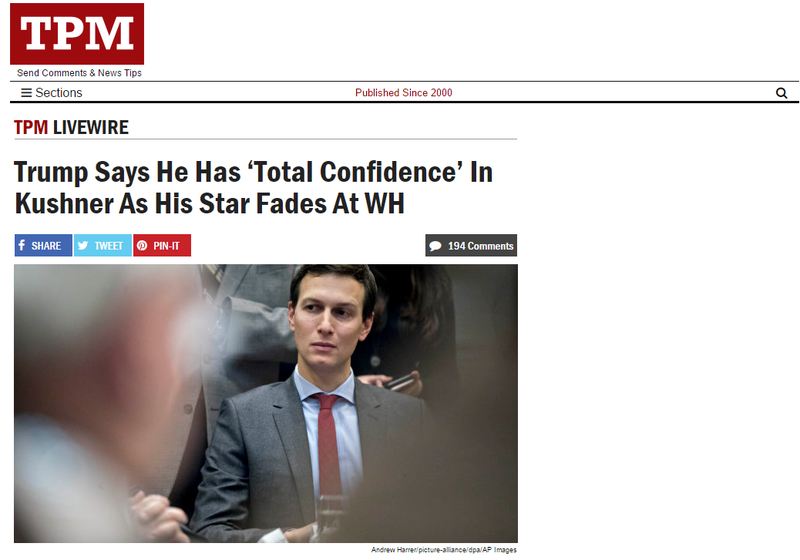Image resolution: width=800 pixels, height=560 pixels.
Task: Share the article with the SHARE button
Action: pos(43,245)
